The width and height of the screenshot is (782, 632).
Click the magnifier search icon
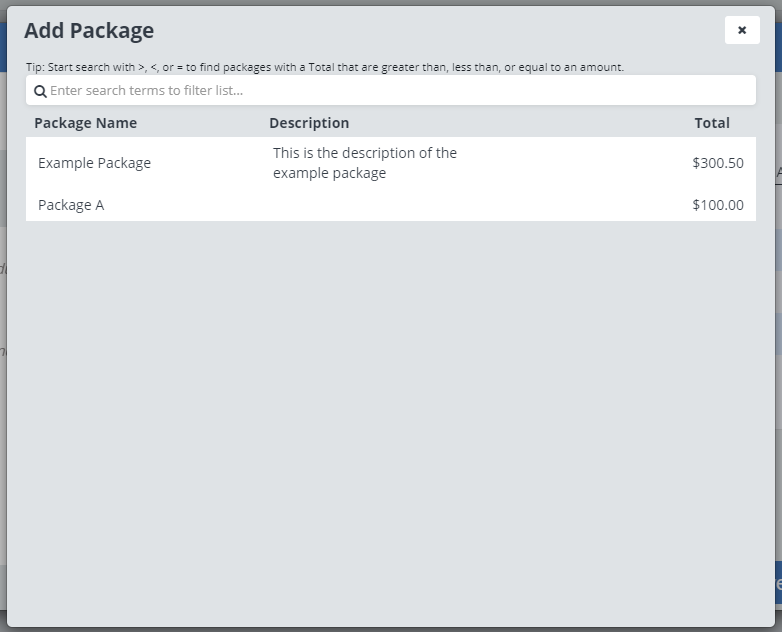tap(40, 91)
